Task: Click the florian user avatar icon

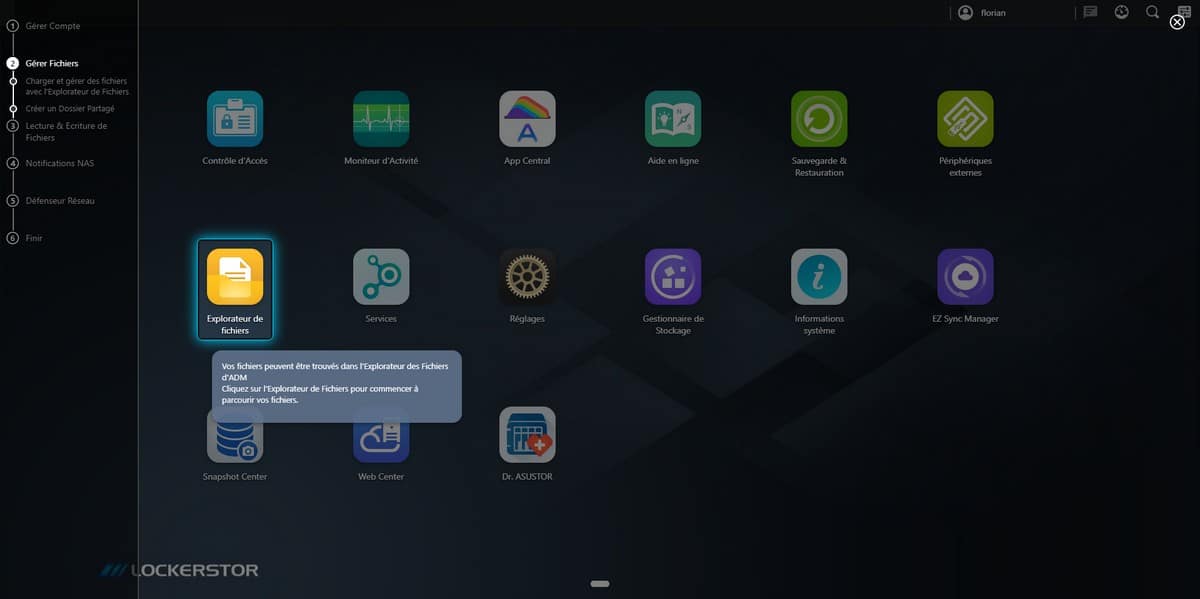Action: (965, 13)
